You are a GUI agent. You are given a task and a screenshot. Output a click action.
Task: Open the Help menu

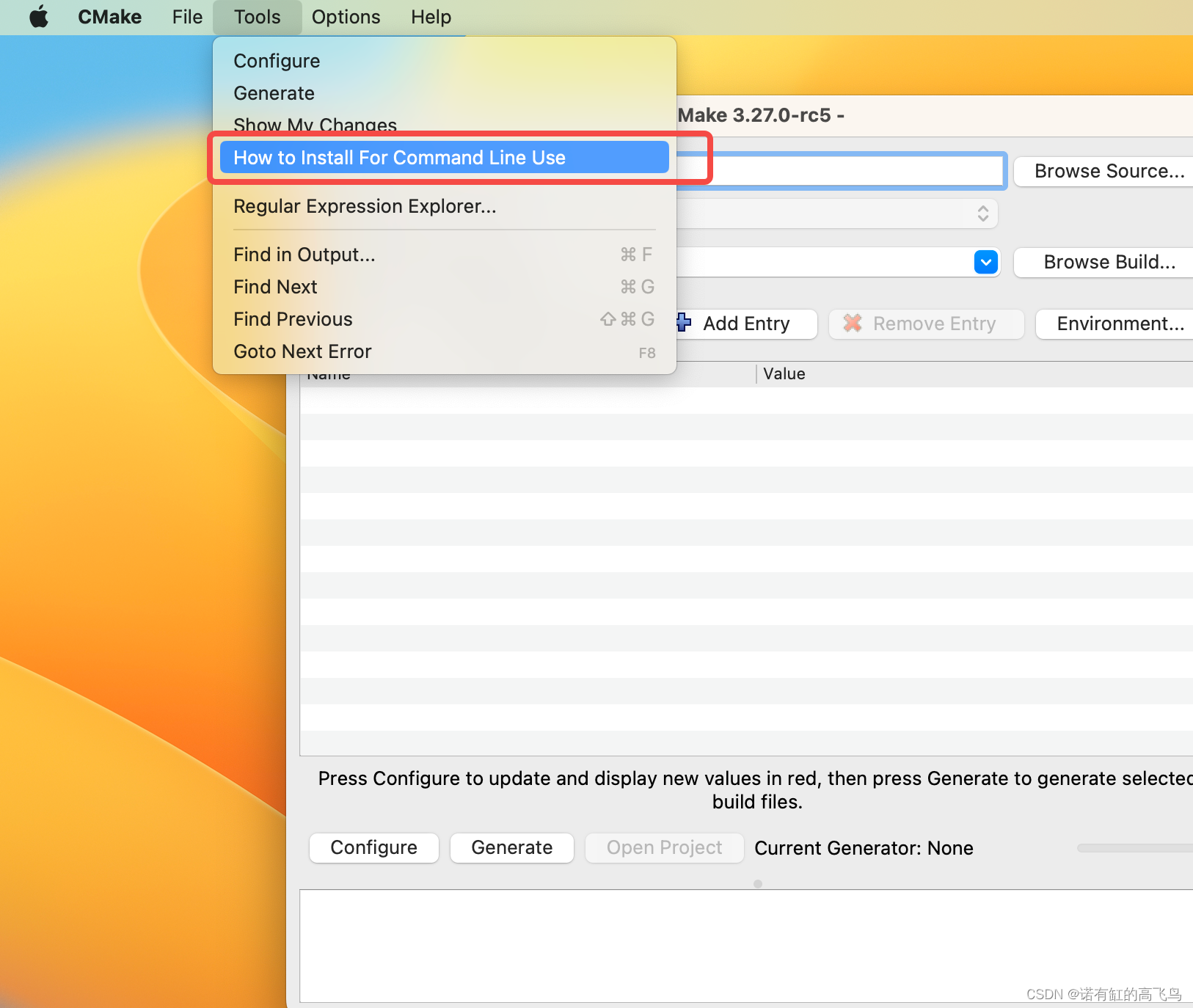[x=431, y=17]
